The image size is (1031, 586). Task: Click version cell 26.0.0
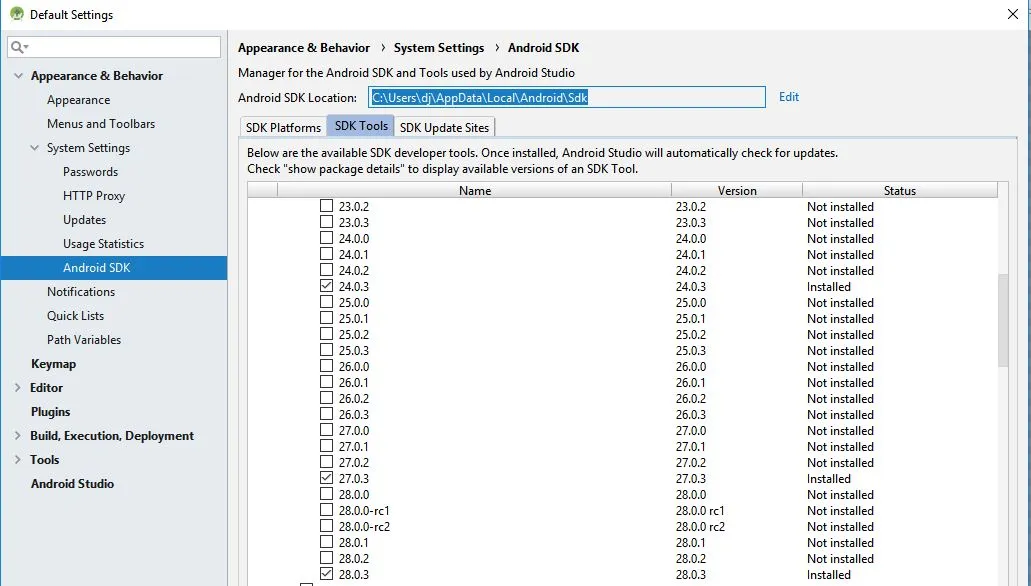(x=690, y=366)
